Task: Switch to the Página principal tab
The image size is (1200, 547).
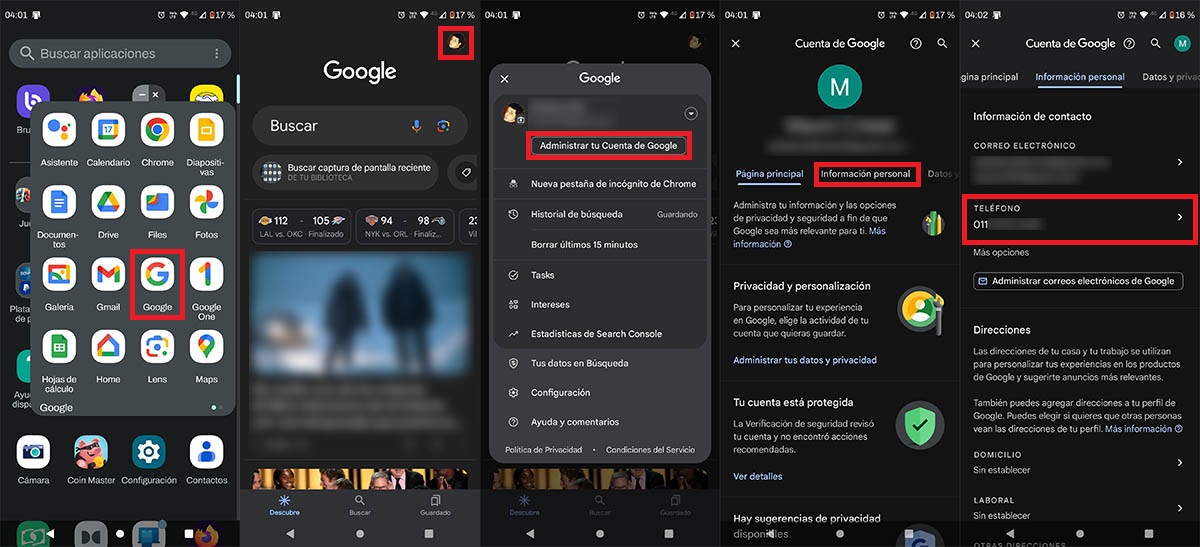Action: (769, 174)
